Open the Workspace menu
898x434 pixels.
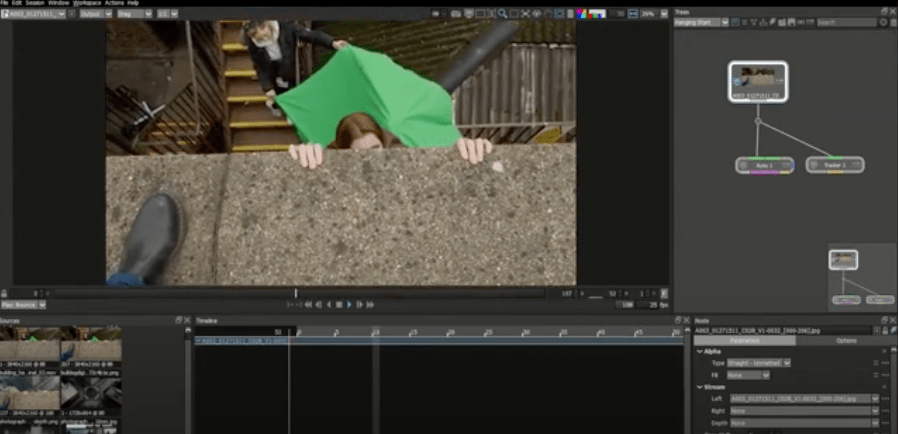[89, 3]
